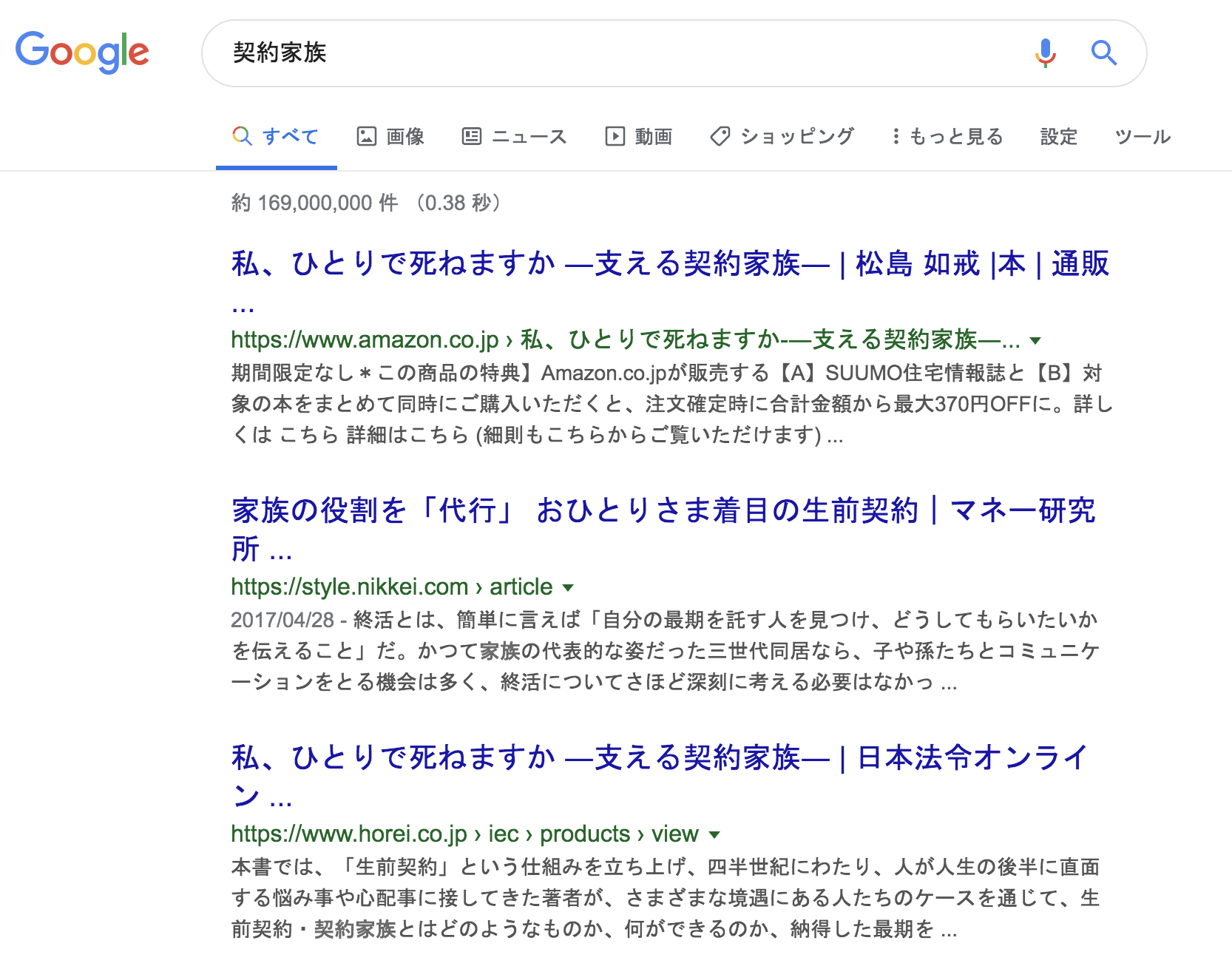Open the マネー研究所 article result title

(x=663, y=511)
